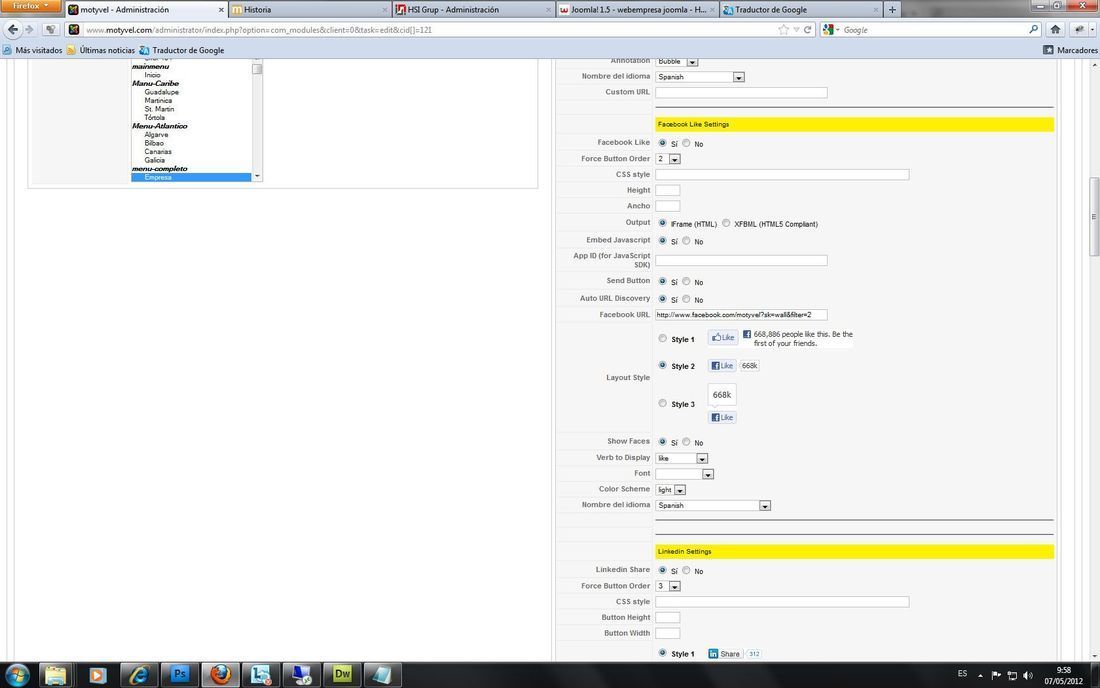Viewport: 1100px width, 688px height.
Task: Launch Windows Media Player from taskbar
Action: (98, 675)
